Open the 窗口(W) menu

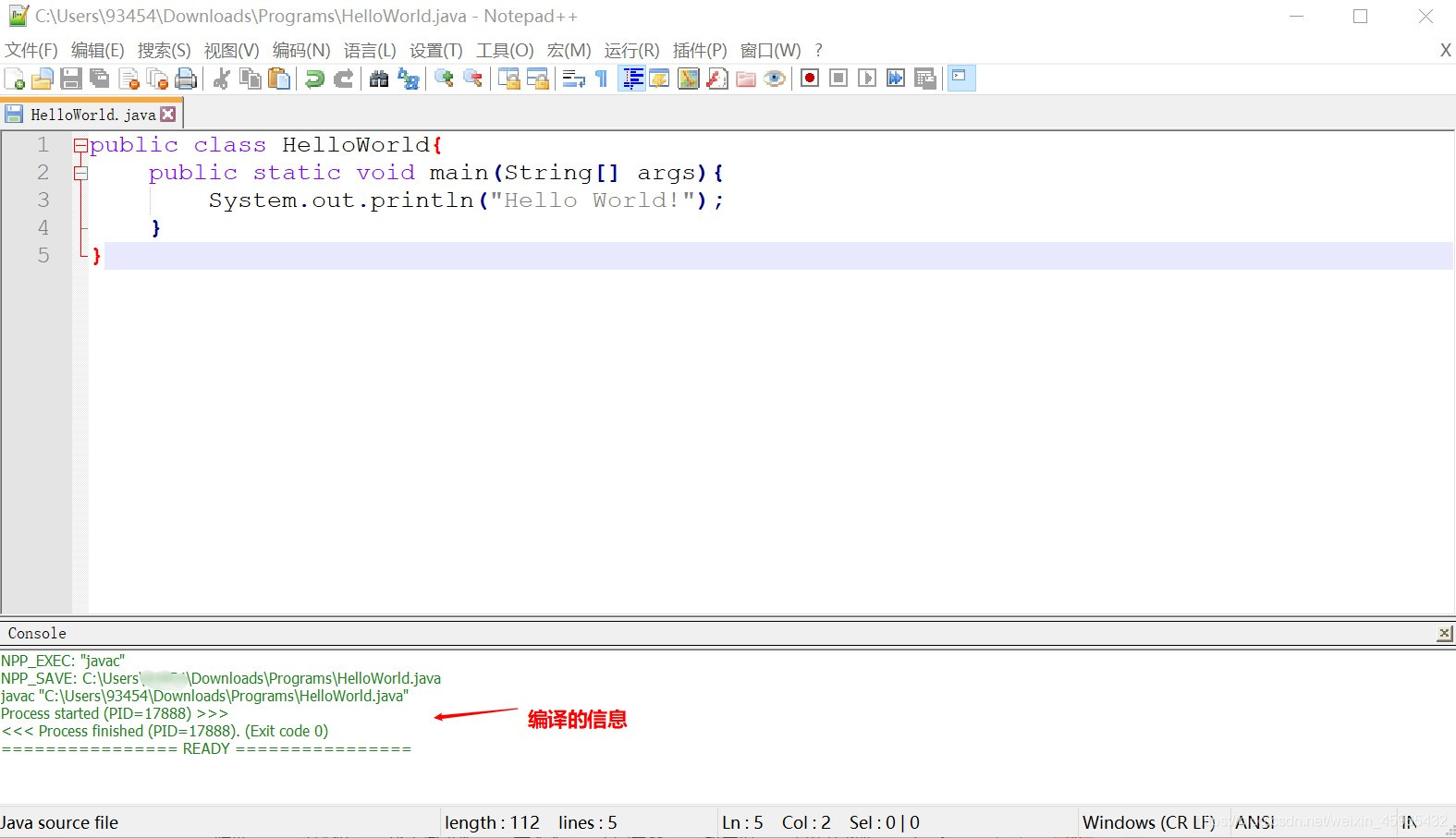tap(770, 50)
